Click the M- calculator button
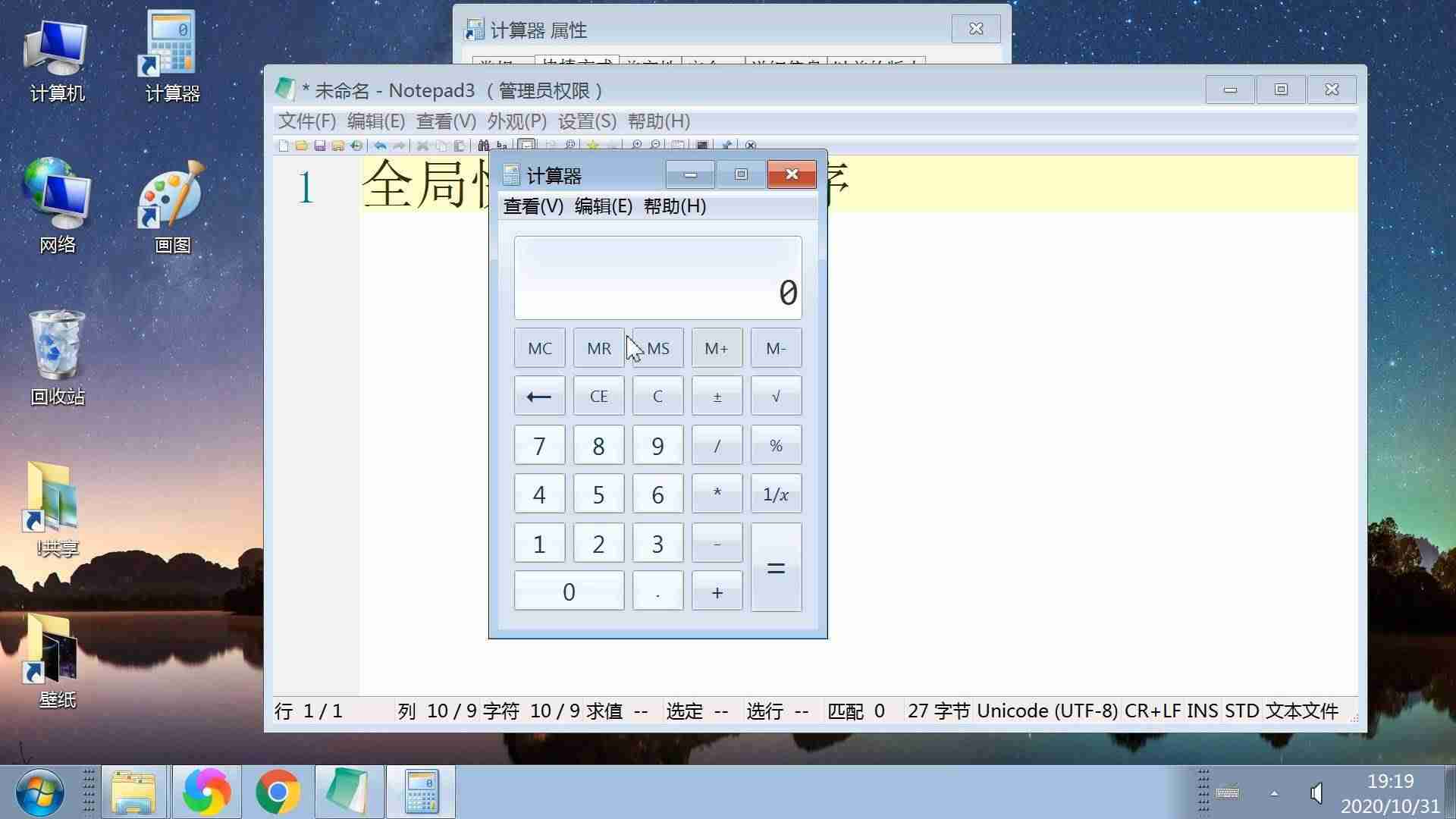The width and height of the screenshot is (1456, 819). pos(776,348)
